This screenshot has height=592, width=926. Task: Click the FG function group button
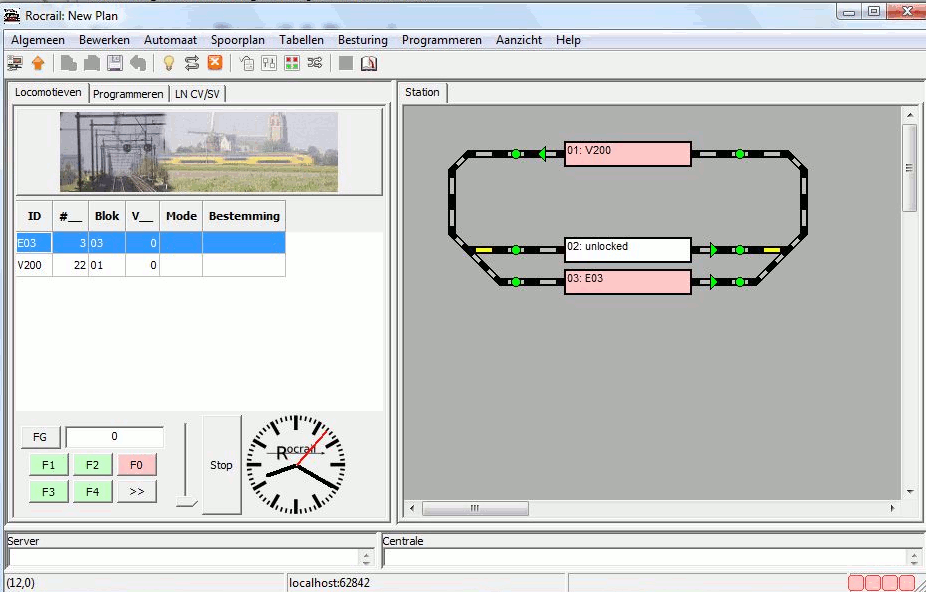[40, 437]
